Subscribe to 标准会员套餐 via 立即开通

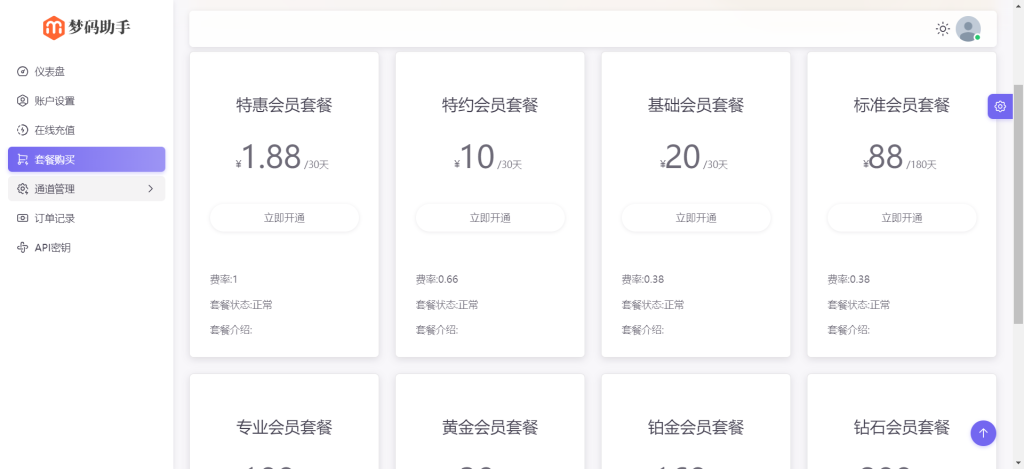point(902,218)
